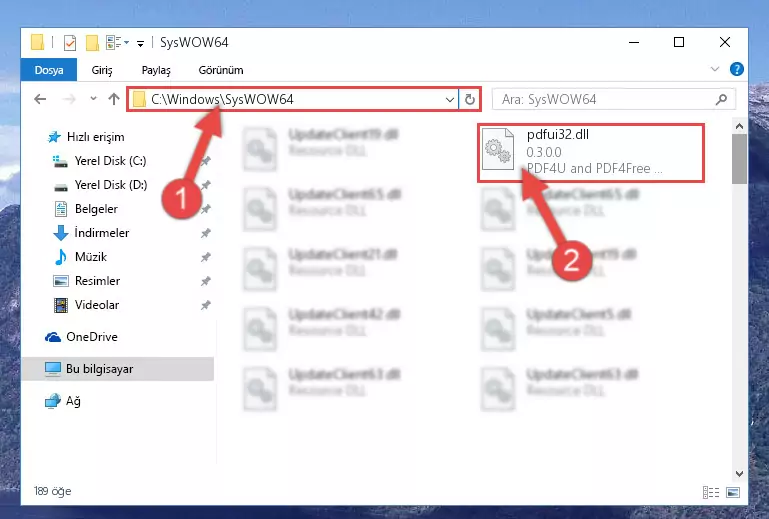This screenshot has height=519, width=769.
Task: Open Videolar folder in sidebar
Action: pyautogui.click(x=97, y=305)
